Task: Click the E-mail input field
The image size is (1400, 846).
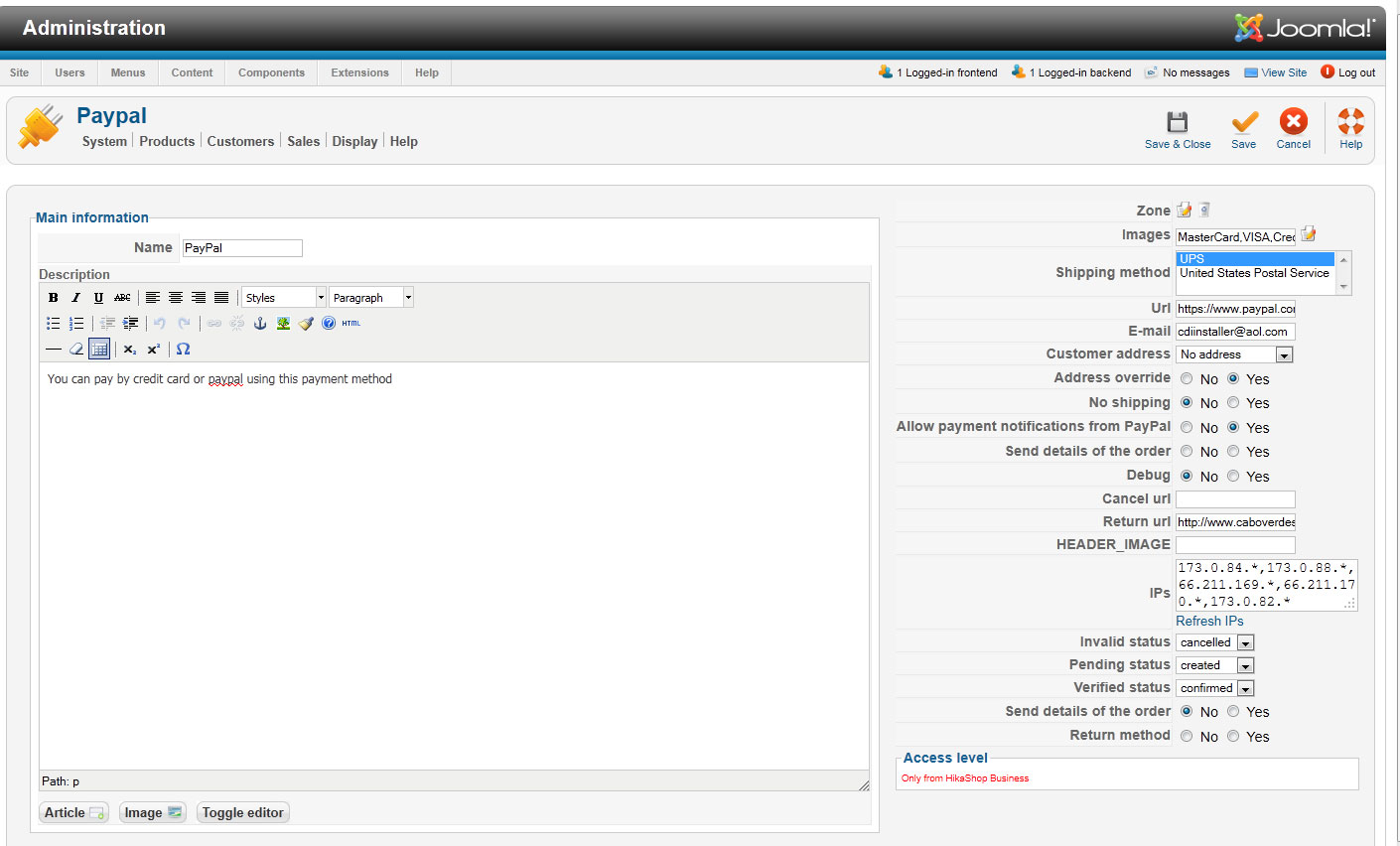Action: [1235, 332]
